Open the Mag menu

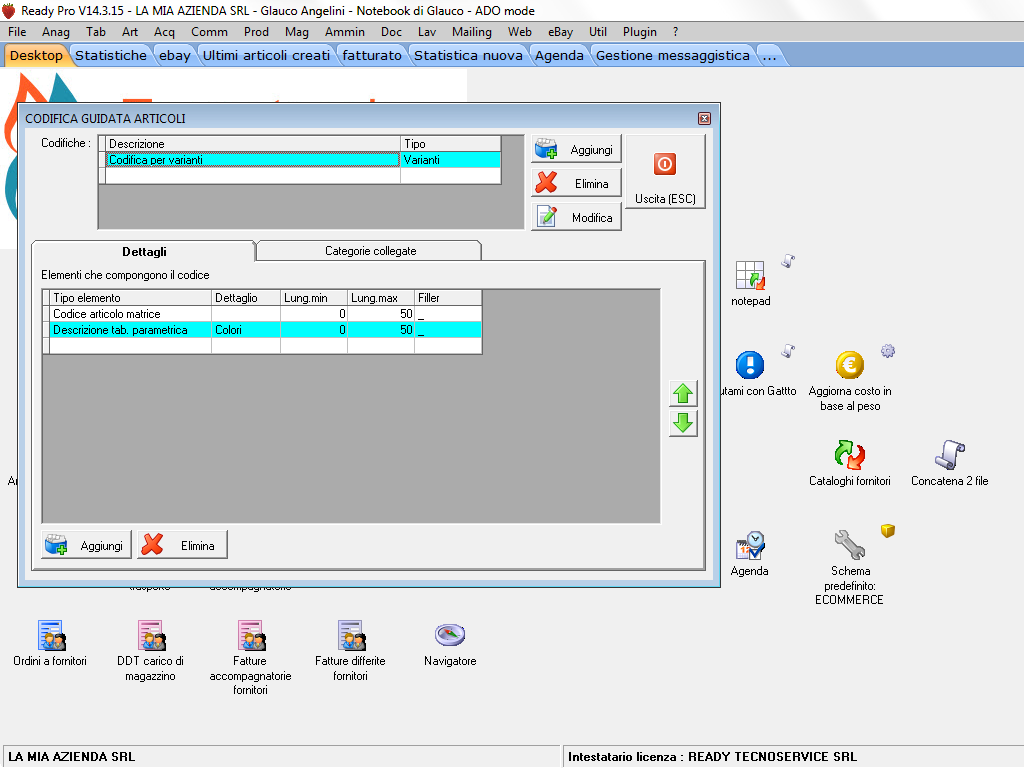point(296,32)
